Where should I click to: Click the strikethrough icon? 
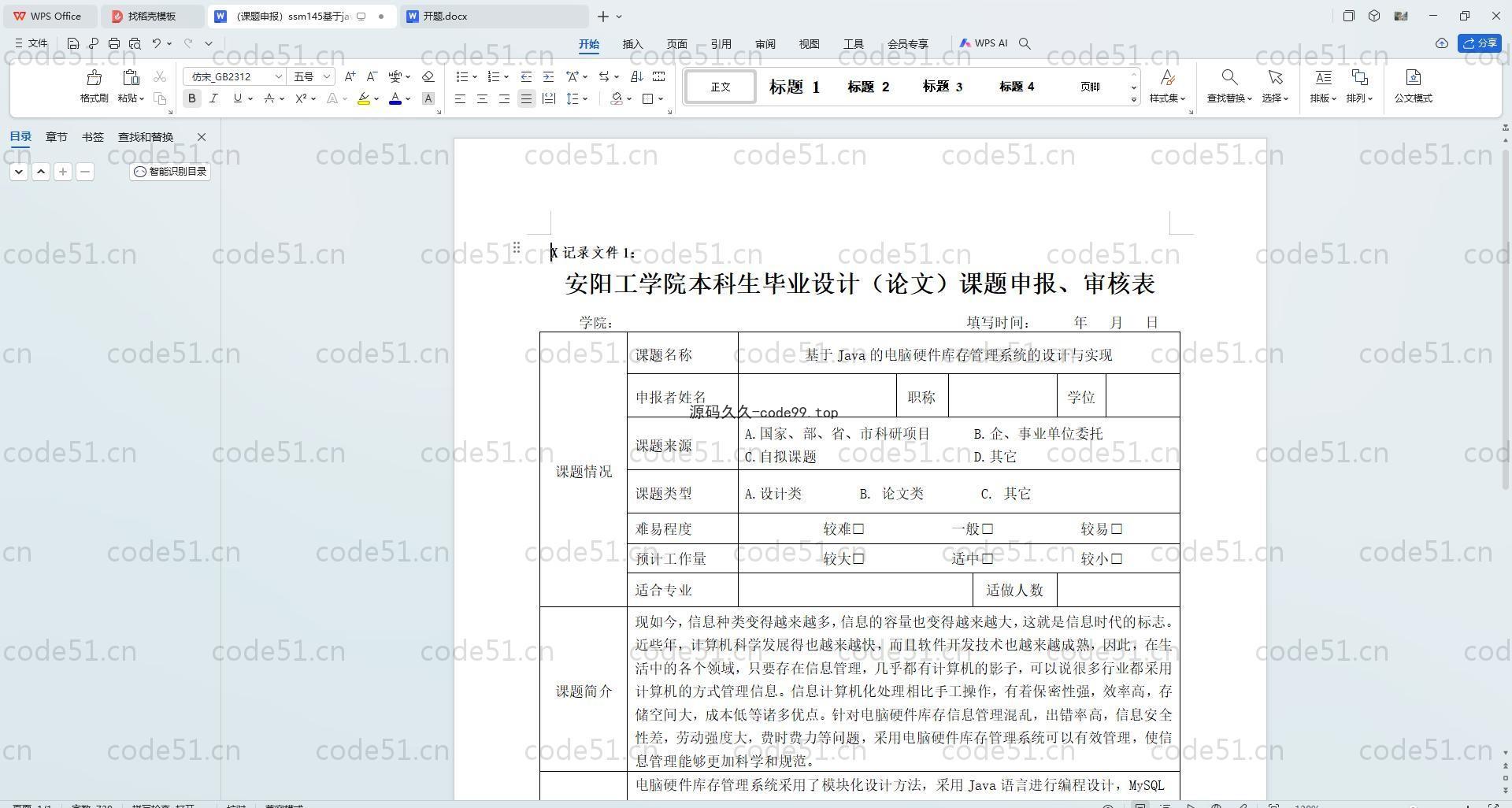pyautogui.click(x=269, y=98)
